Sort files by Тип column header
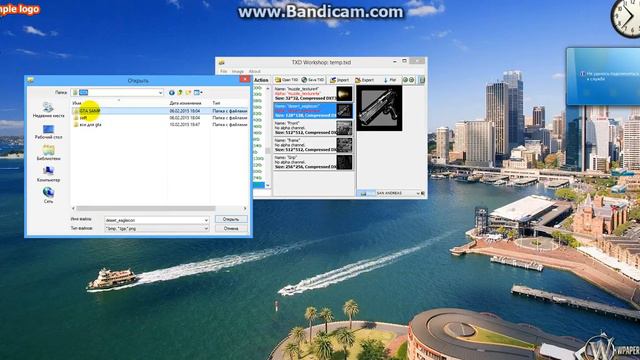640x360 pixels. (216, 103)
